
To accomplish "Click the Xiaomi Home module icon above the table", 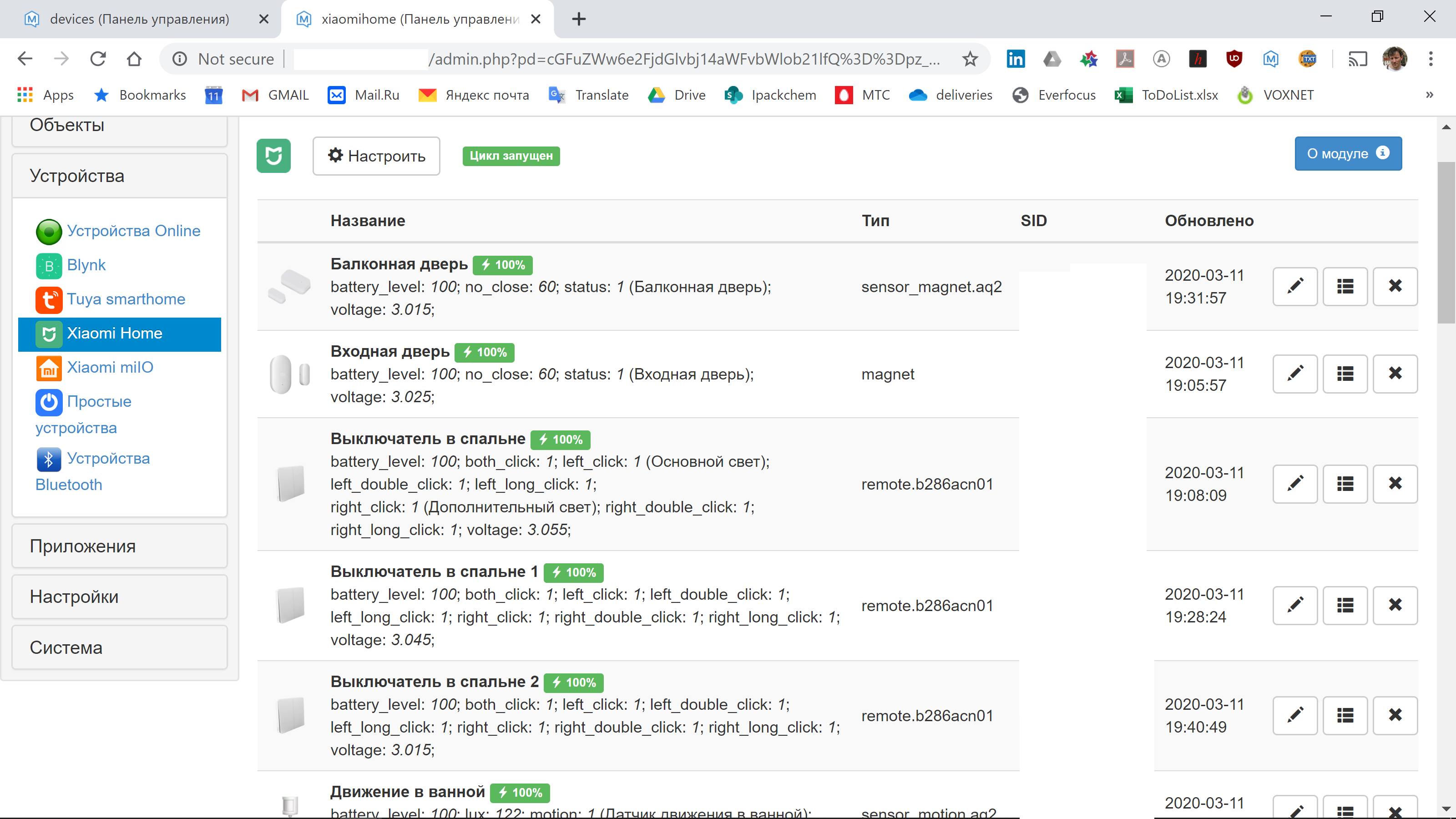I will point(275,156).
